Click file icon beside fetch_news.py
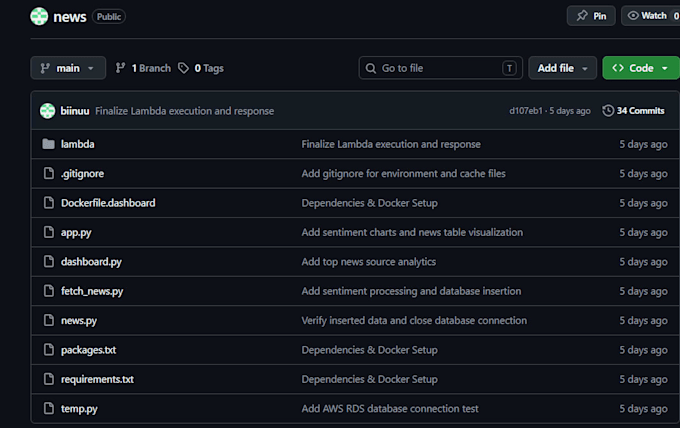Screen dimensions: 680x428 (49, 291)
